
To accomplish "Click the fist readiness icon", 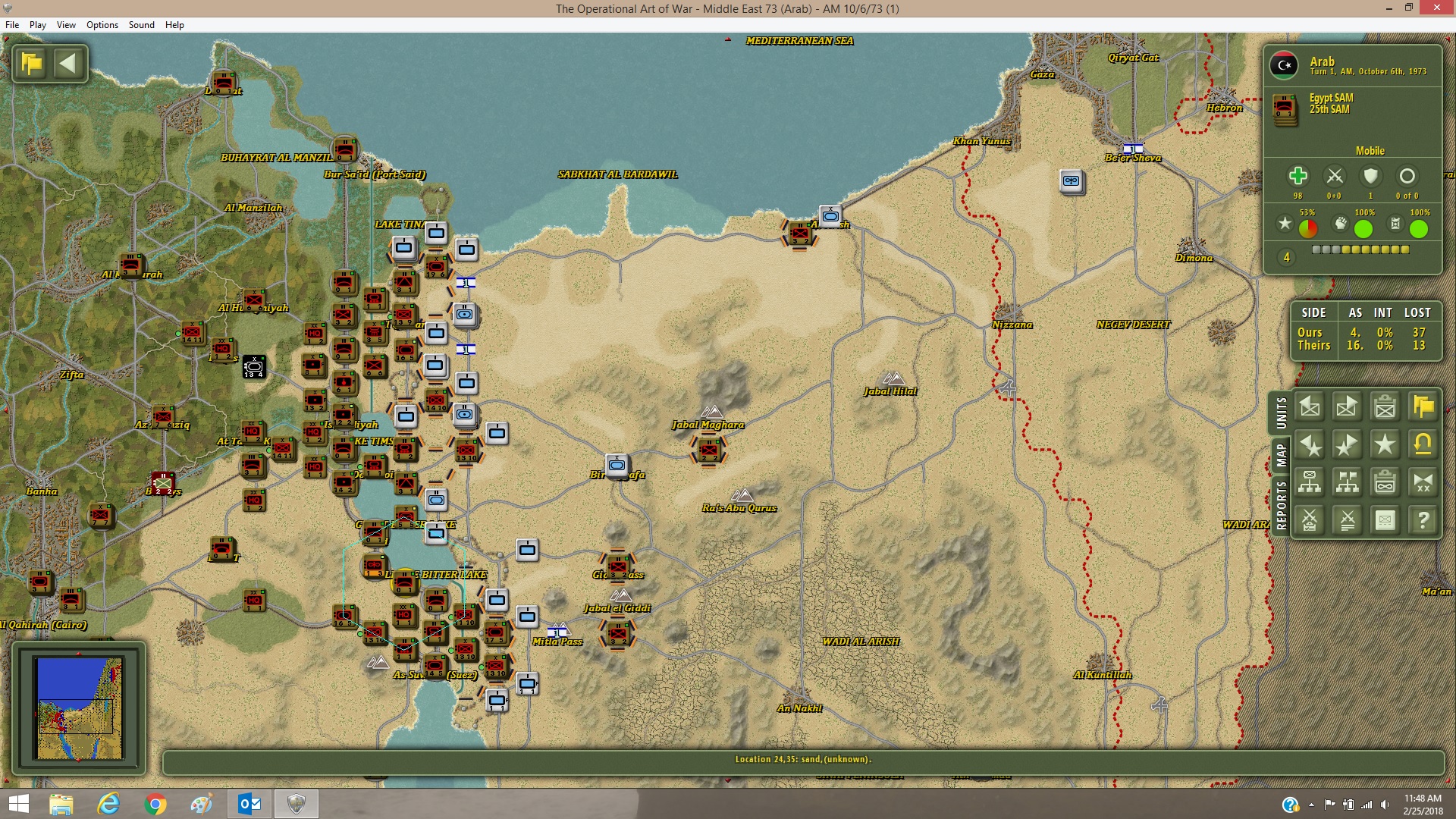I will pos(1341,224).
